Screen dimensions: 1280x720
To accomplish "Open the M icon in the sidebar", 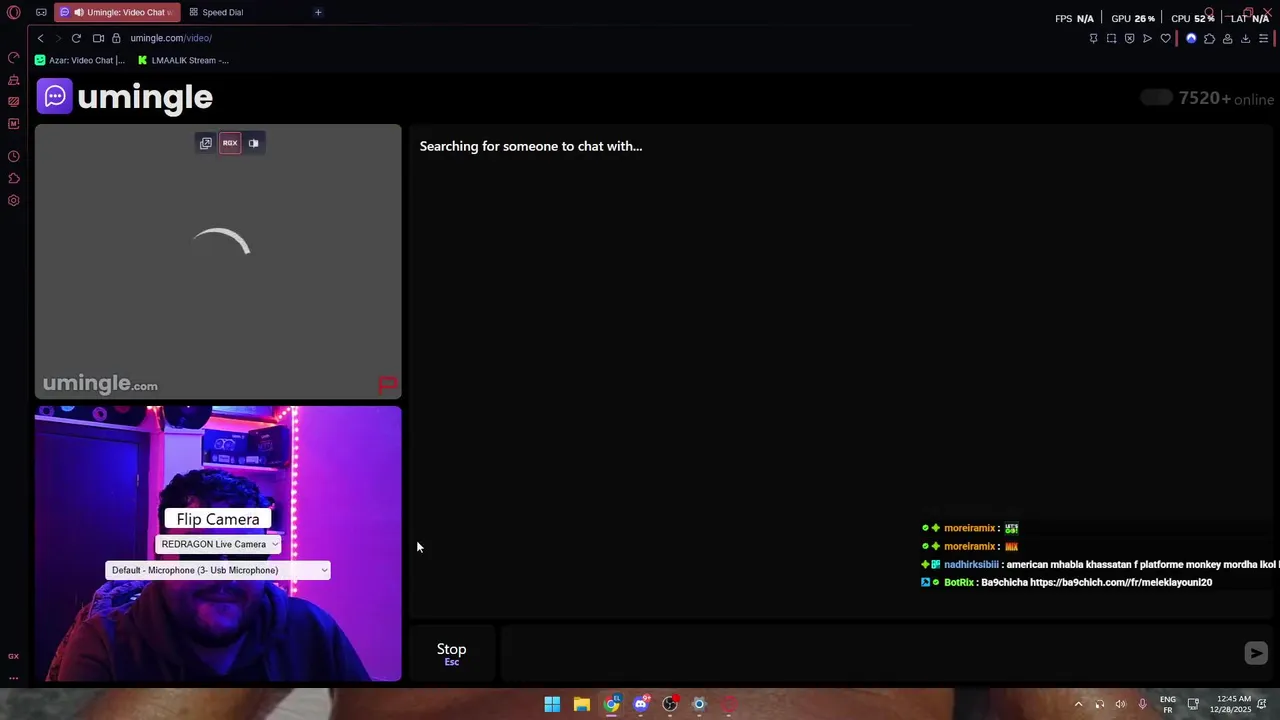I will (x=13, y=124).
